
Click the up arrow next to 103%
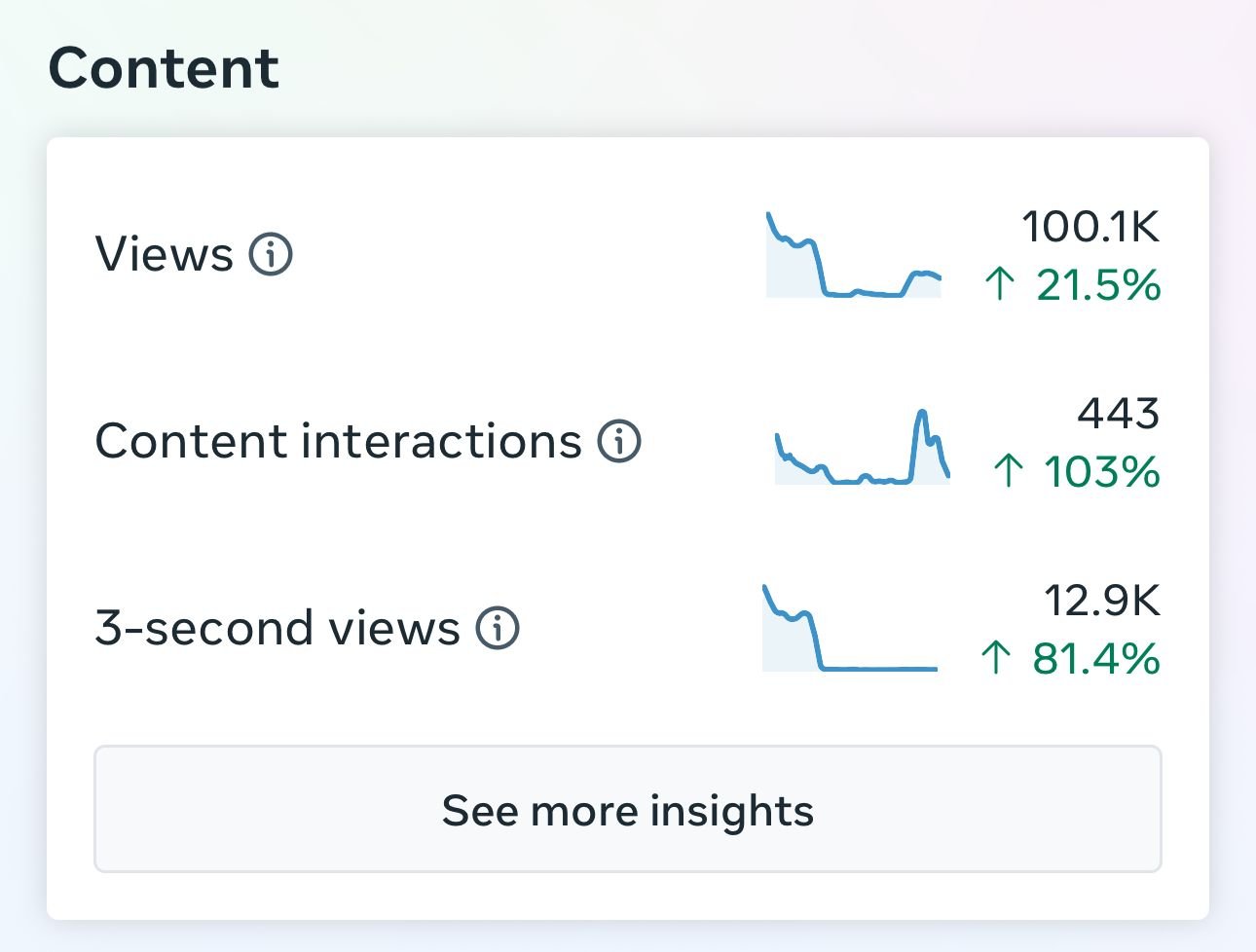pyautogui.click(x=1009, y=472)
